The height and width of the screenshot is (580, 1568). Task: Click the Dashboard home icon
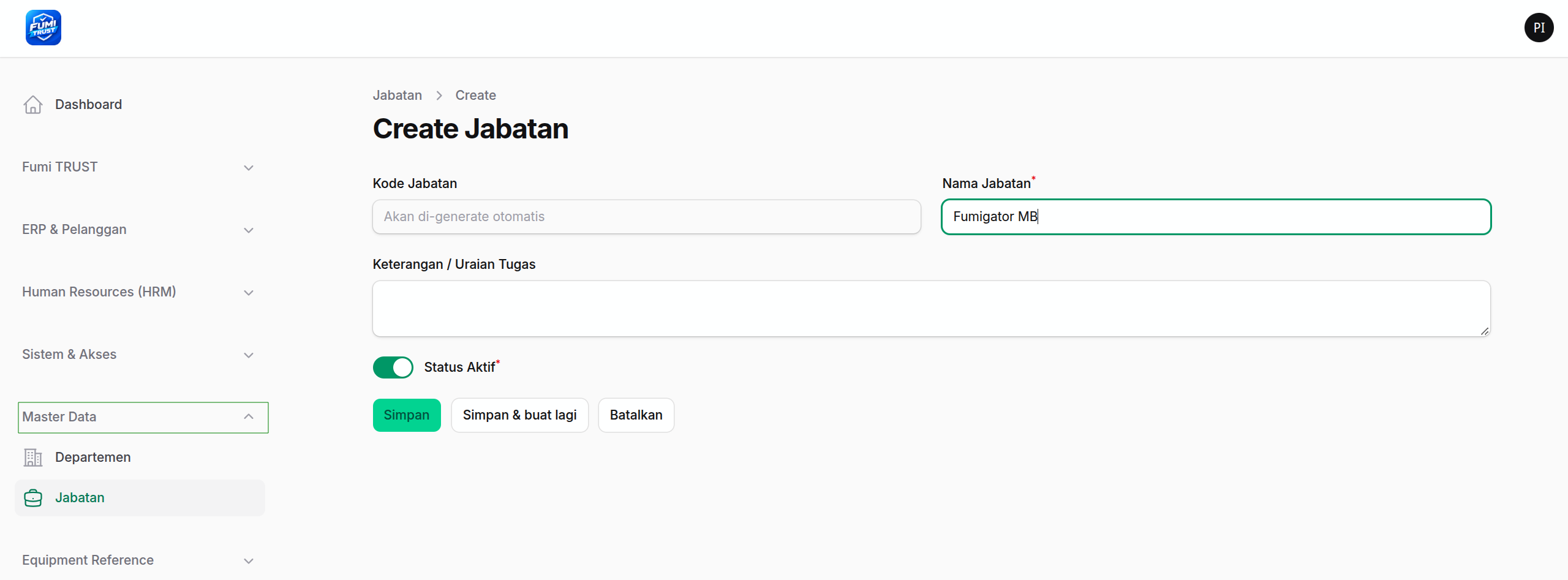(x=33, y=105)
